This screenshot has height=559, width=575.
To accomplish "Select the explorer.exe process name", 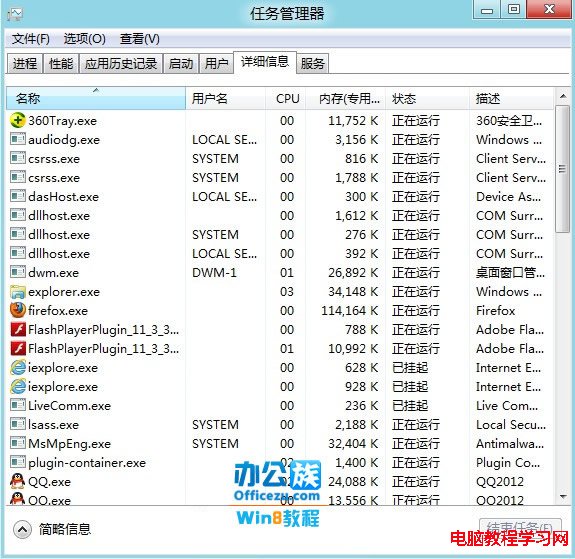I will (64, 292).
